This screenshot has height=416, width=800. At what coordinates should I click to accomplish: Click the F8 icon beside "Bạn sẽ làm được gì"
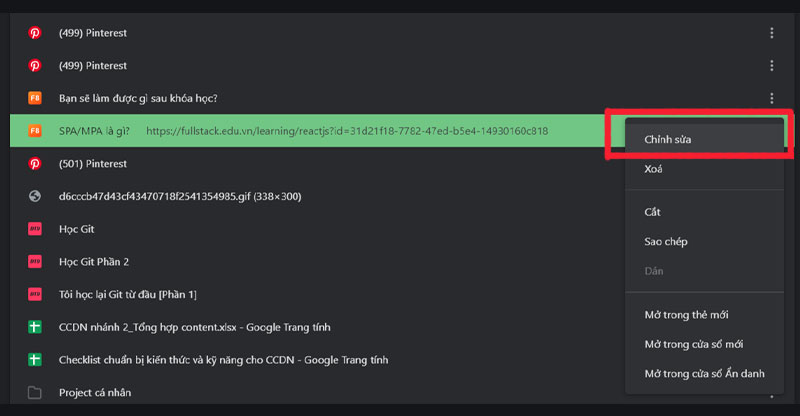pyautogui.click(x=35, y=98)
